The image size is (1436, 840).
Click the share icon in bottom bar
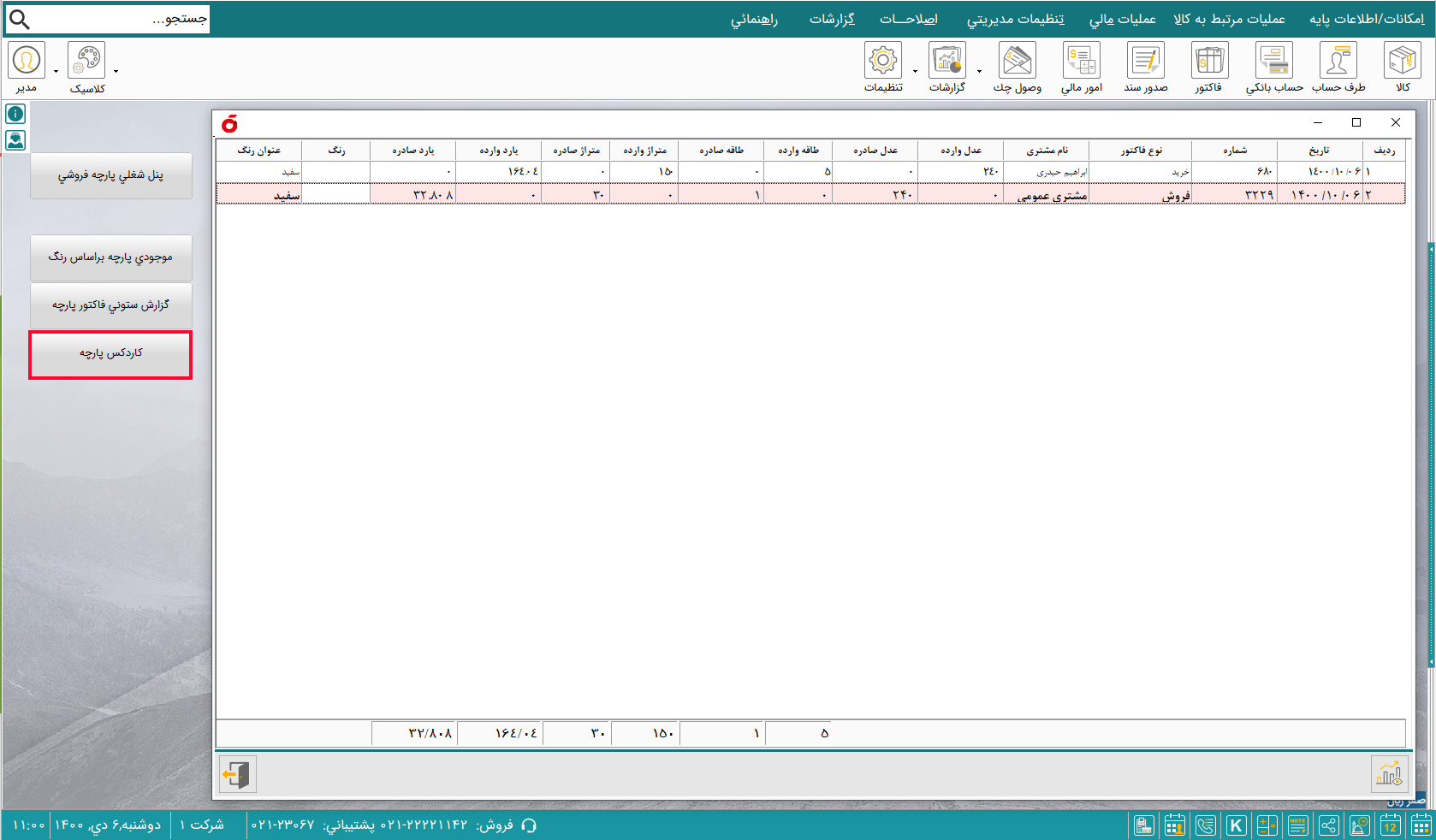click(x=1328, y=825)
